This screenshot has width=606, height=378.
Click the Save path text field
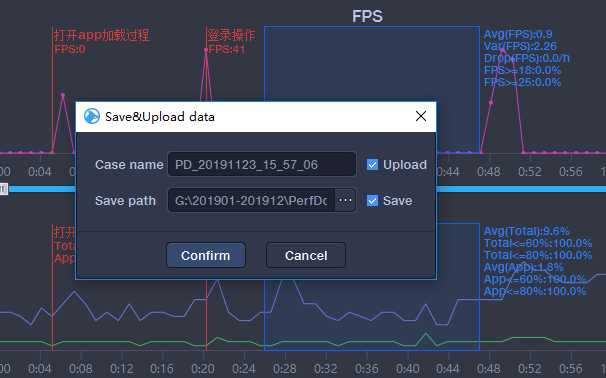pos(251,201)
